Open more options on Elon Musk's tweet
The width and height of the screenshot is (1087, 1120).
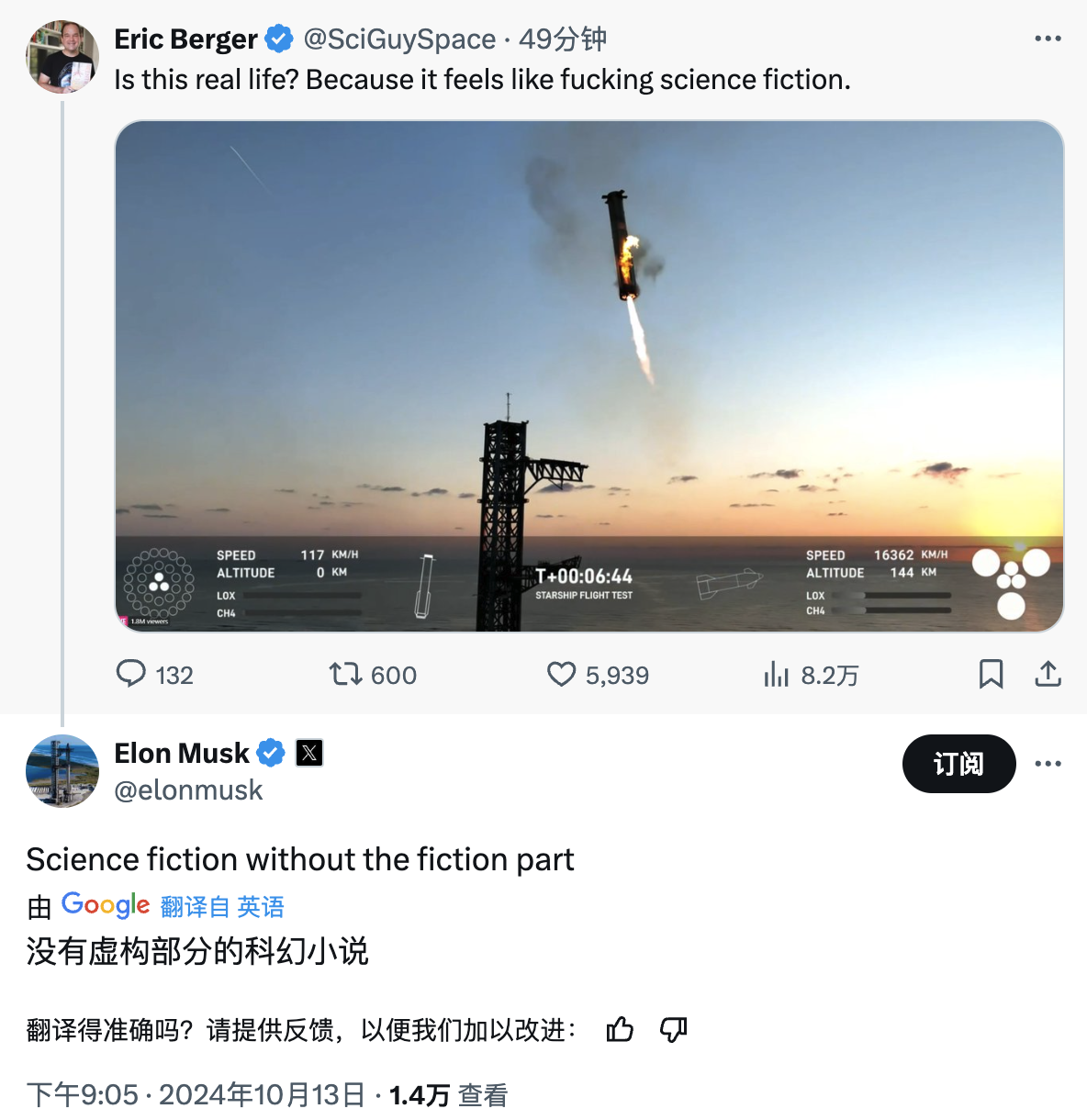[x=1048, y=764]
